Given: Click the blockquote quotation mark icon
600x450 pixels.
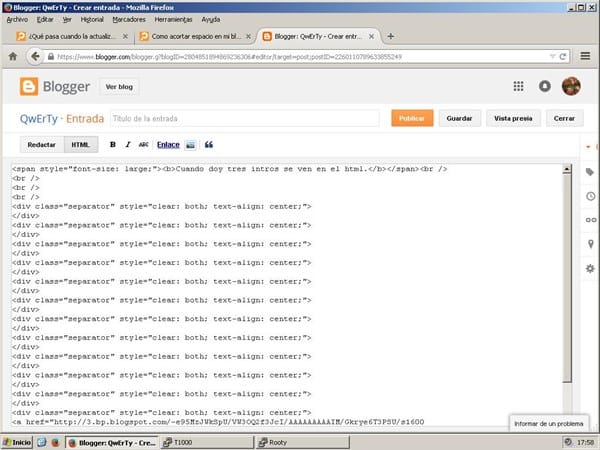Looking at the screenshot, I should (x=209, y=144).
